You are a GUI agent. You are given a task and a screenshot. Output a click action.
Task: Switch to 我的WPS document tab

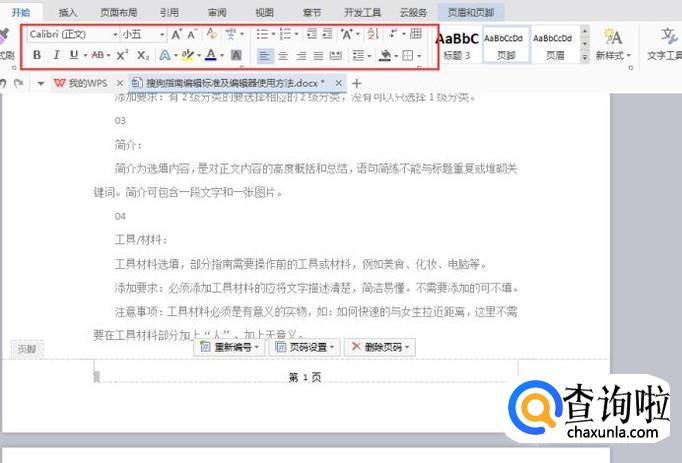(80, 83)
